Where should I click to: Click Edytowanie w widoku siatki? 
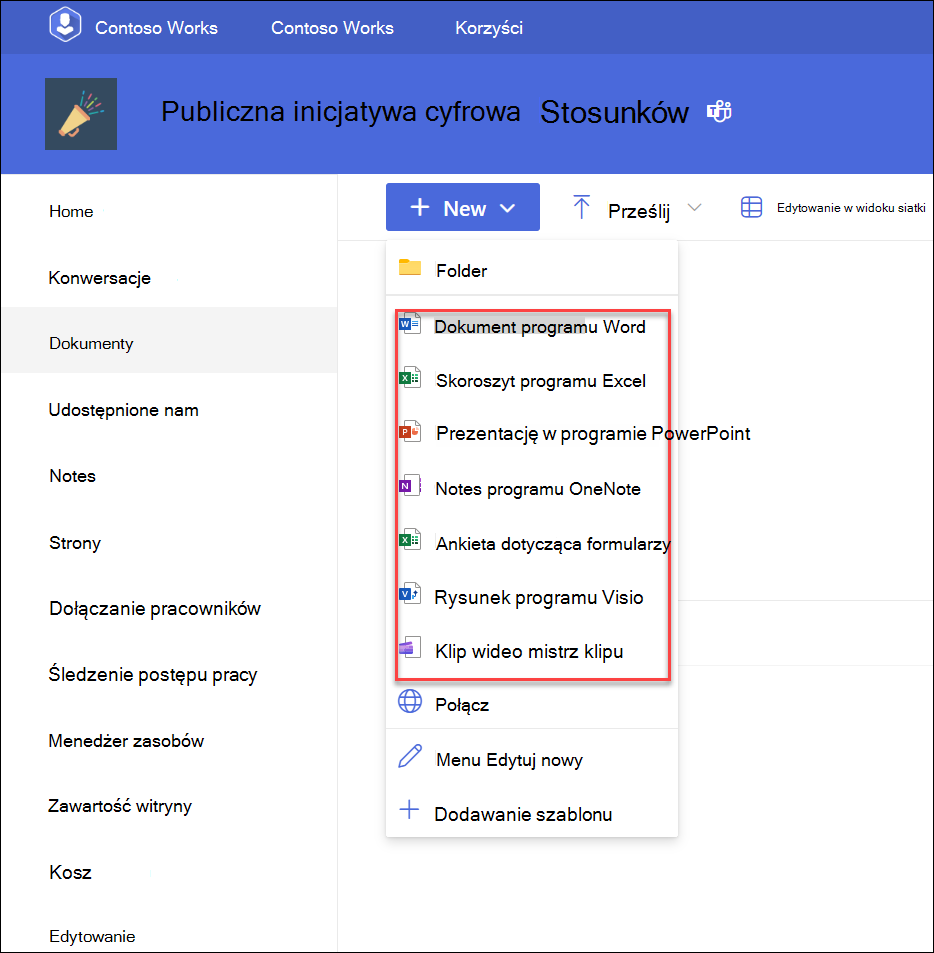coord(851,208)
